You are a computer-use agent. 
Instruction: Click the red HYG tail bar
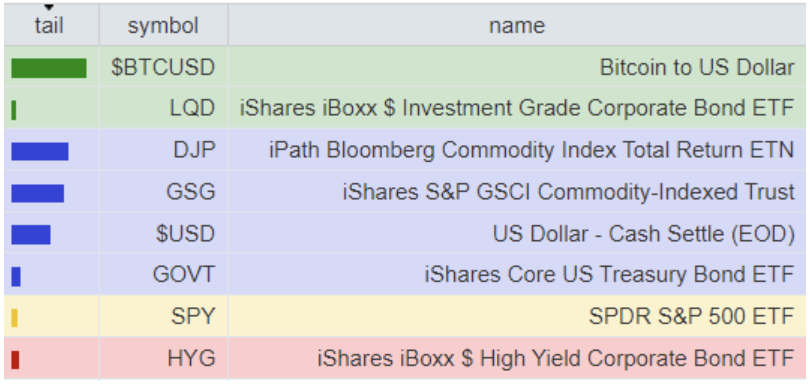click(x=15, y=360)
